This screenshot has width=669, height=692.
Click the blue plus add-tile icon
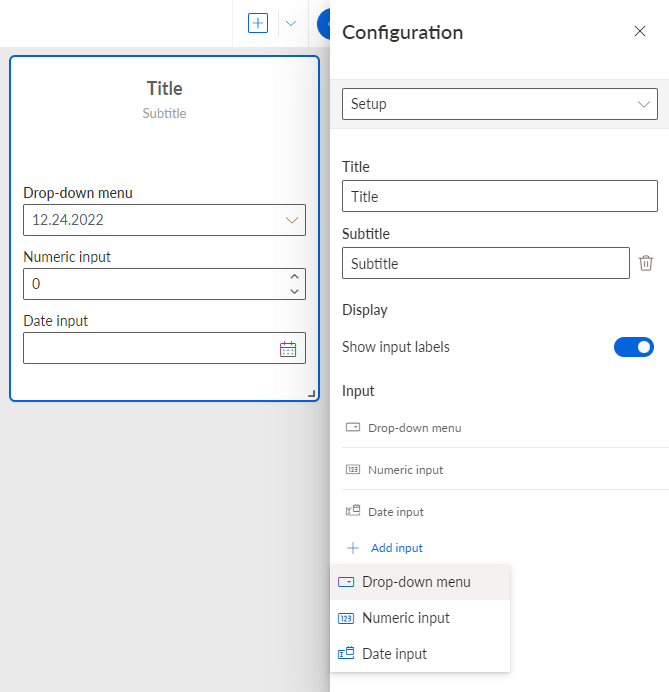(x=258, y=23)
